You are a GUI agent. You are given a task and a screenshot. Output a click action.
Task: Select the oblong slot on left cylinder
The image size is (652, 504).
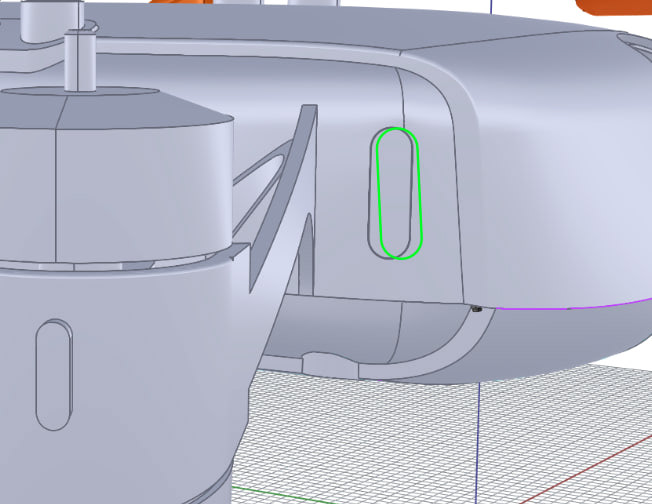point(54,375)
